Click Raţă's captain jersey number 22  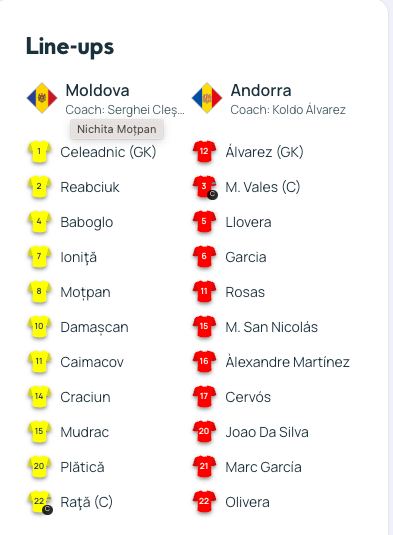(x=40, y=502)
